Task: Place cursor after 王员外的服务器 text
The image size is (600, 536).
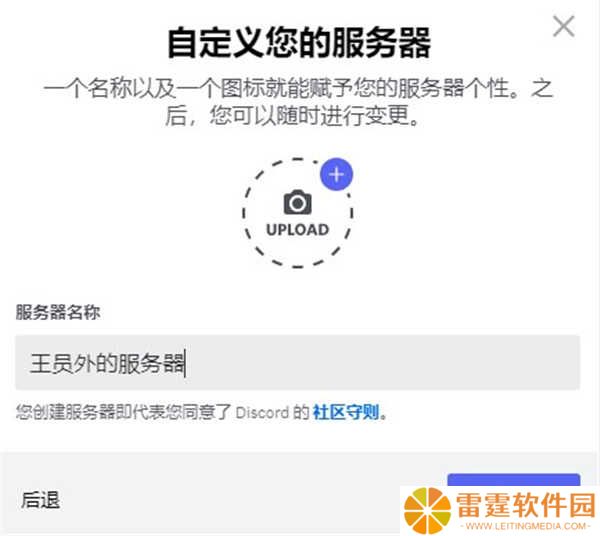Action: point(185,363)
